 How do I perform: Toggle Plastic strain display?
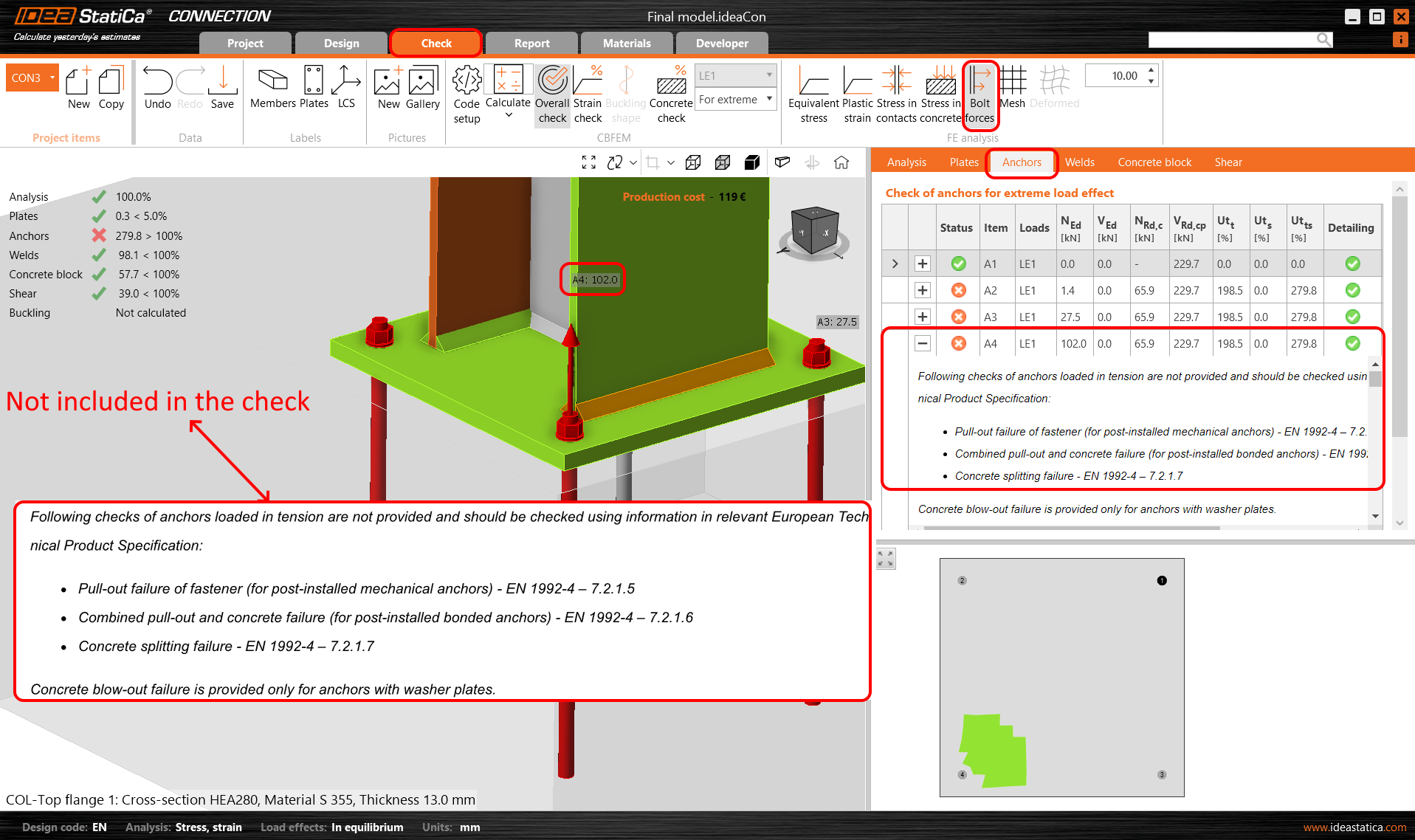(x=857, y=94)
